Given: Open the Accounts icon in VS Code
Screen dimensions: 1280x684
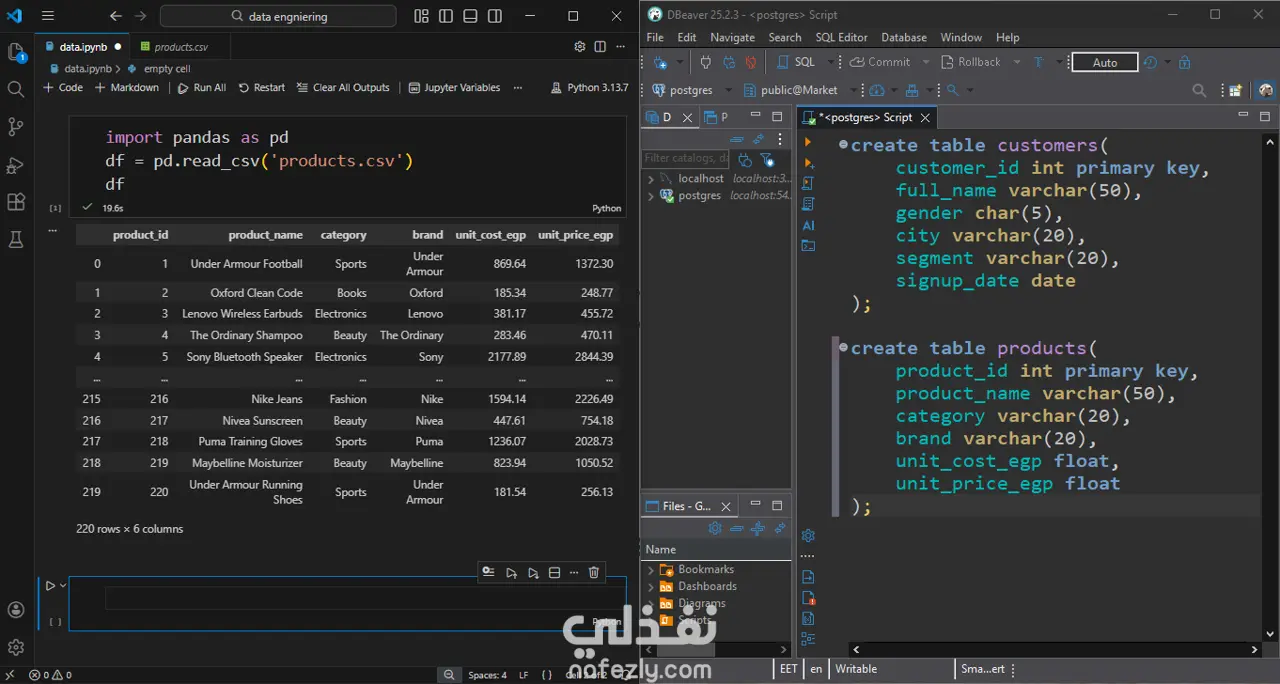Looking at the screenshot, I should tap(15, 610).
